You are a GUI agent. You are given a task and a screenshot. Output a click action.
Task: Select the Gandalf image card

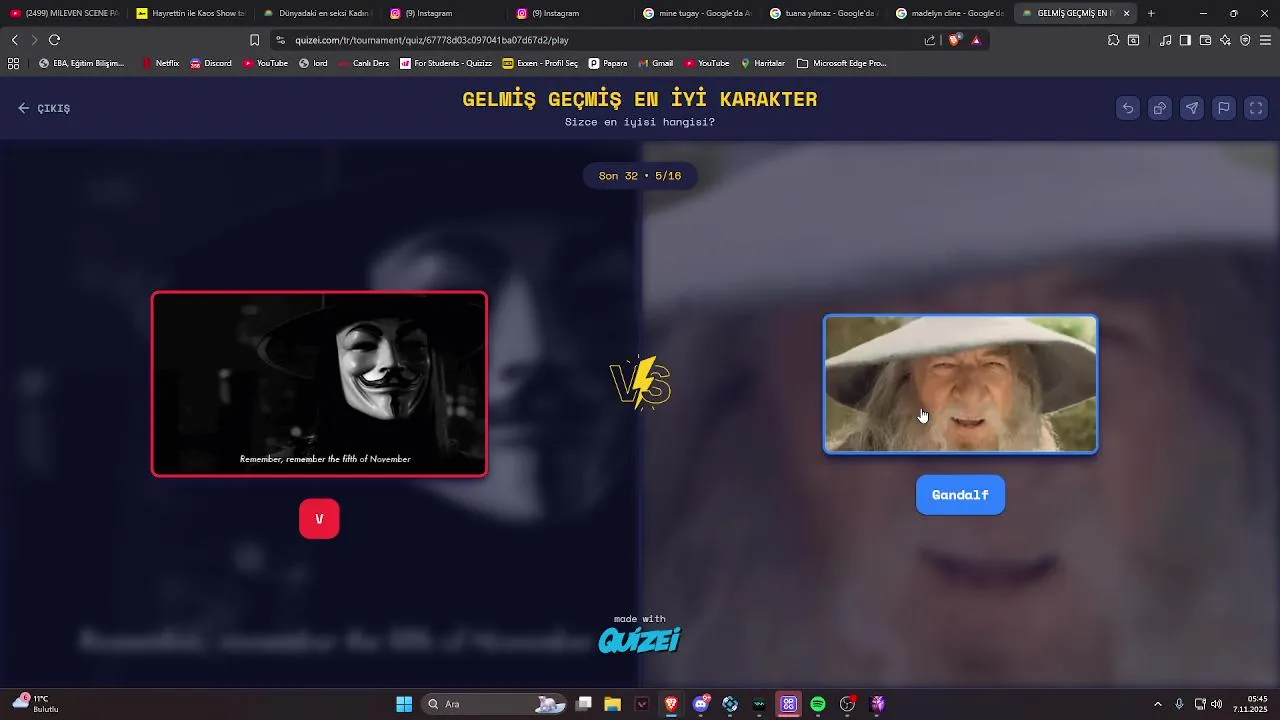pyautogui.click(x=960, y=384)
